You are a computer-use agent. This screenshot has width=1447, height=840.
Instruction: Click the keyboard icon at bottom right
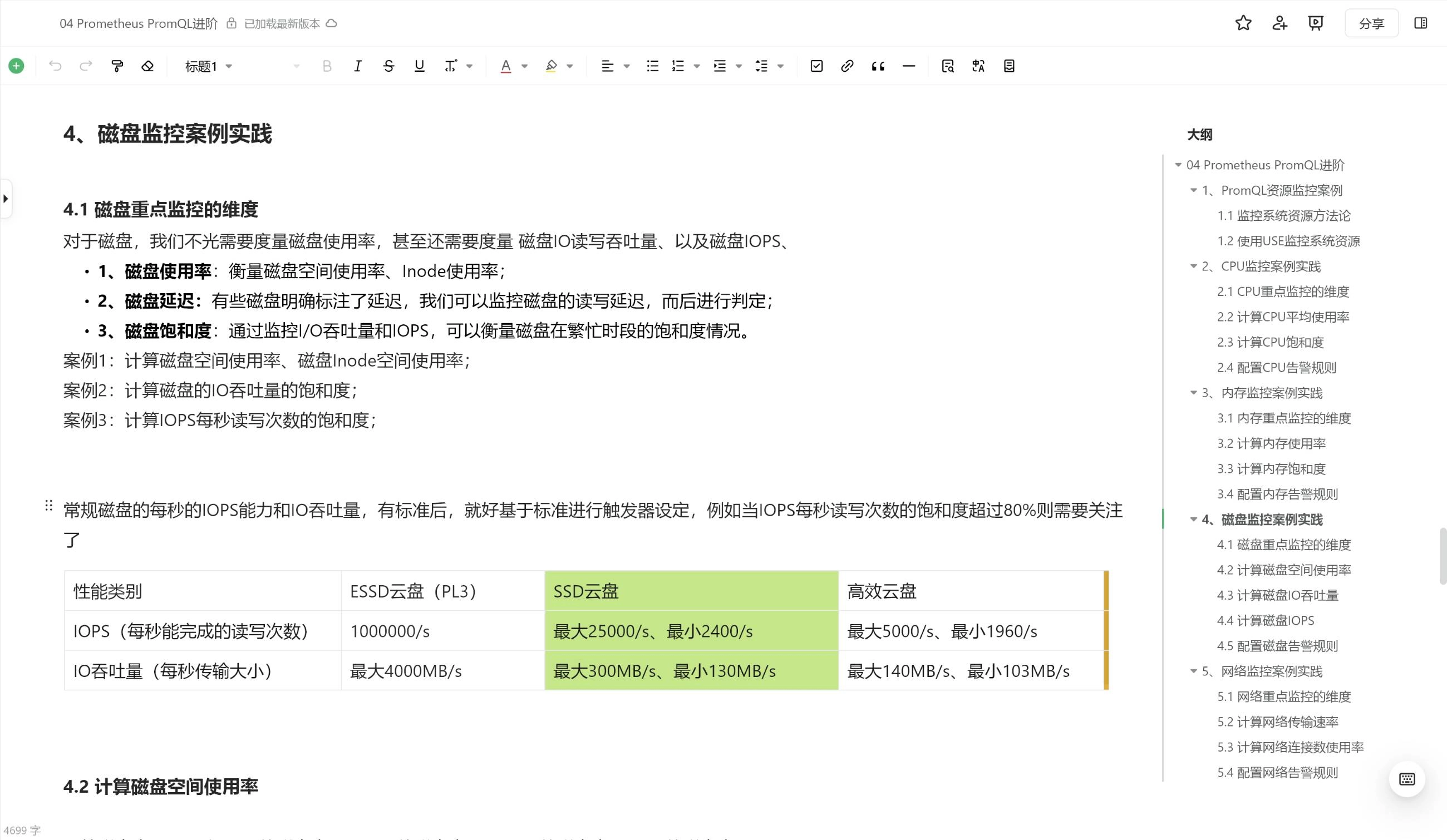[x=1406, y=779]
